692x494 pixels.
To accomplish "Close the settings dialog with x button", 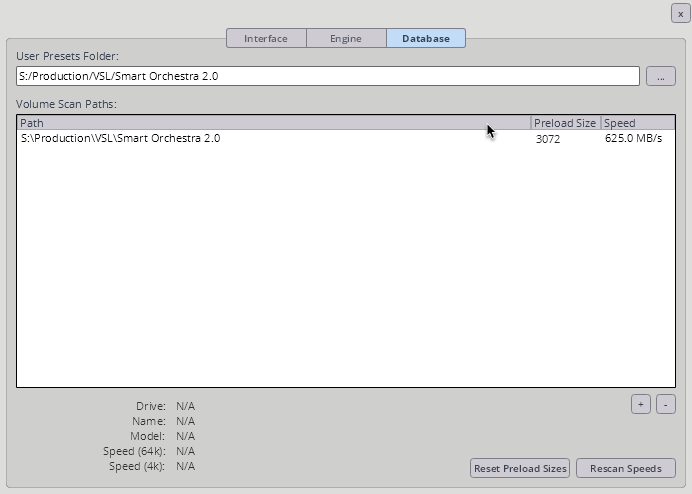I will coord(681,14).
